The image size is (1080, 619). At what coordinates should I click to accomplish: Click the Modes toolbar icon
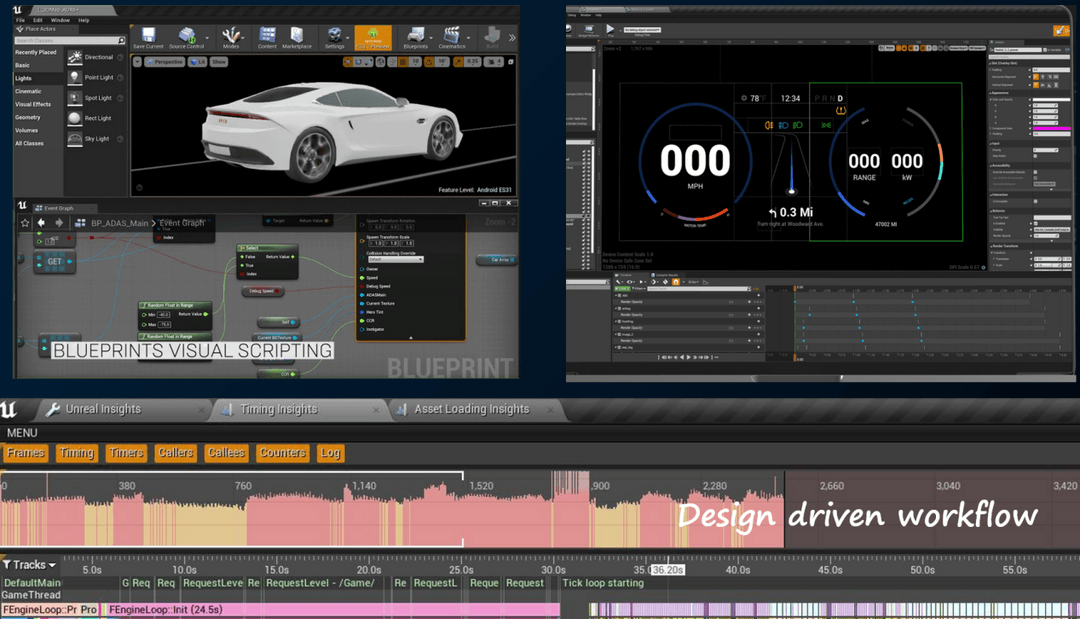click(231, 37)
